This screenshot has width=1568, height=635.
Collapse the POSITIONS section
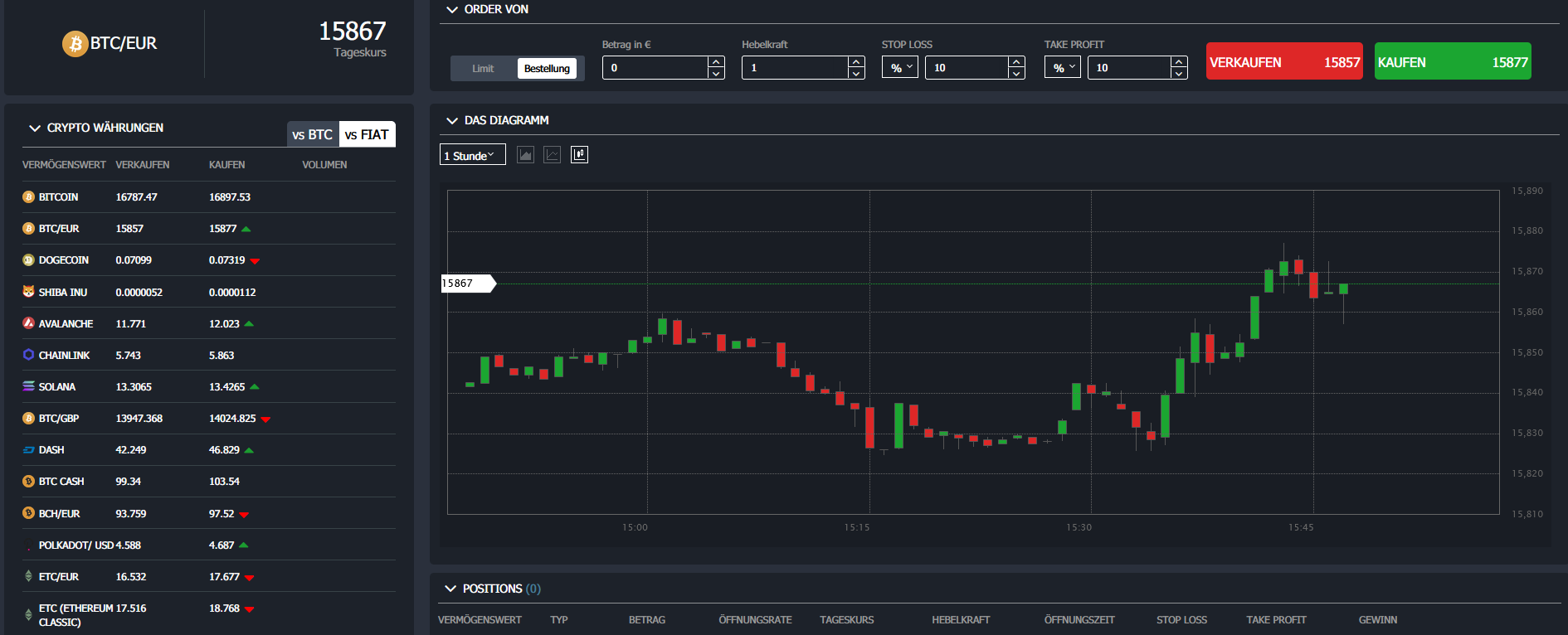click(x=450, y=589)
